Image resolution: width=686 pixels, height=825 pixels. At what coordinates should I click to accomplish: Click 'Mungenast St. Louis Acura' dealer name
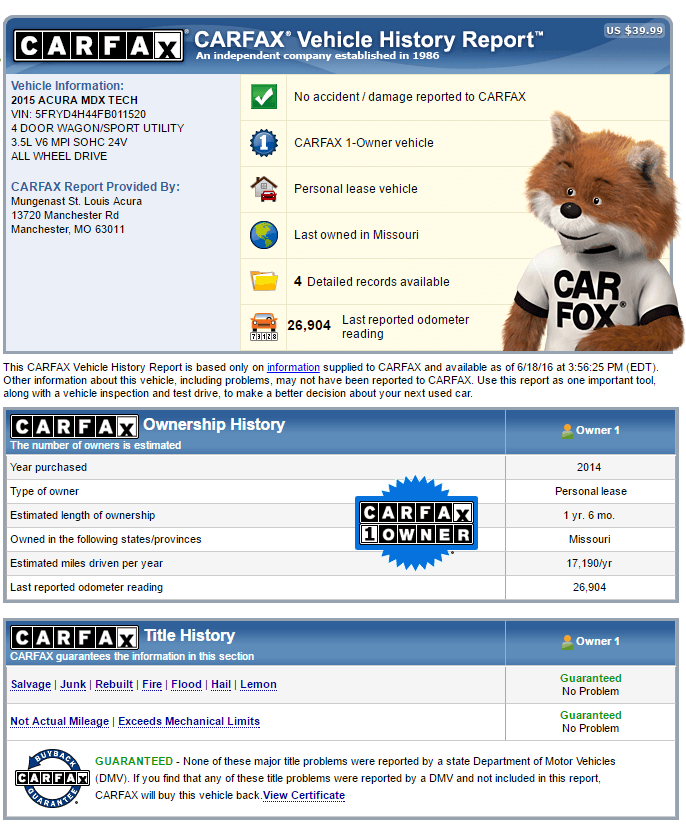point(76,201)
